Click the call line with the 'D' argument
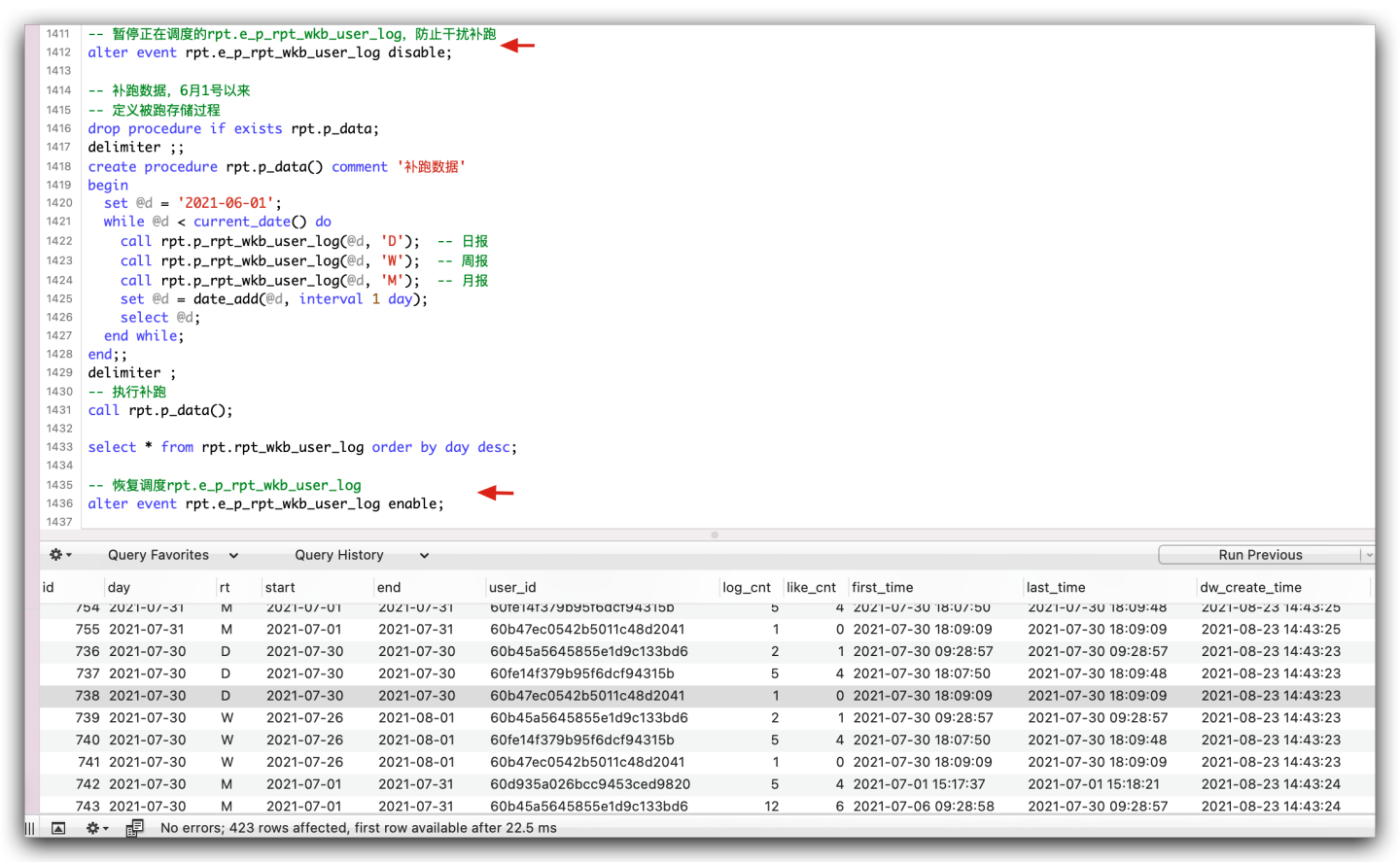Image resolution: width=1400 pixels, height=862 pixels. 304,241
